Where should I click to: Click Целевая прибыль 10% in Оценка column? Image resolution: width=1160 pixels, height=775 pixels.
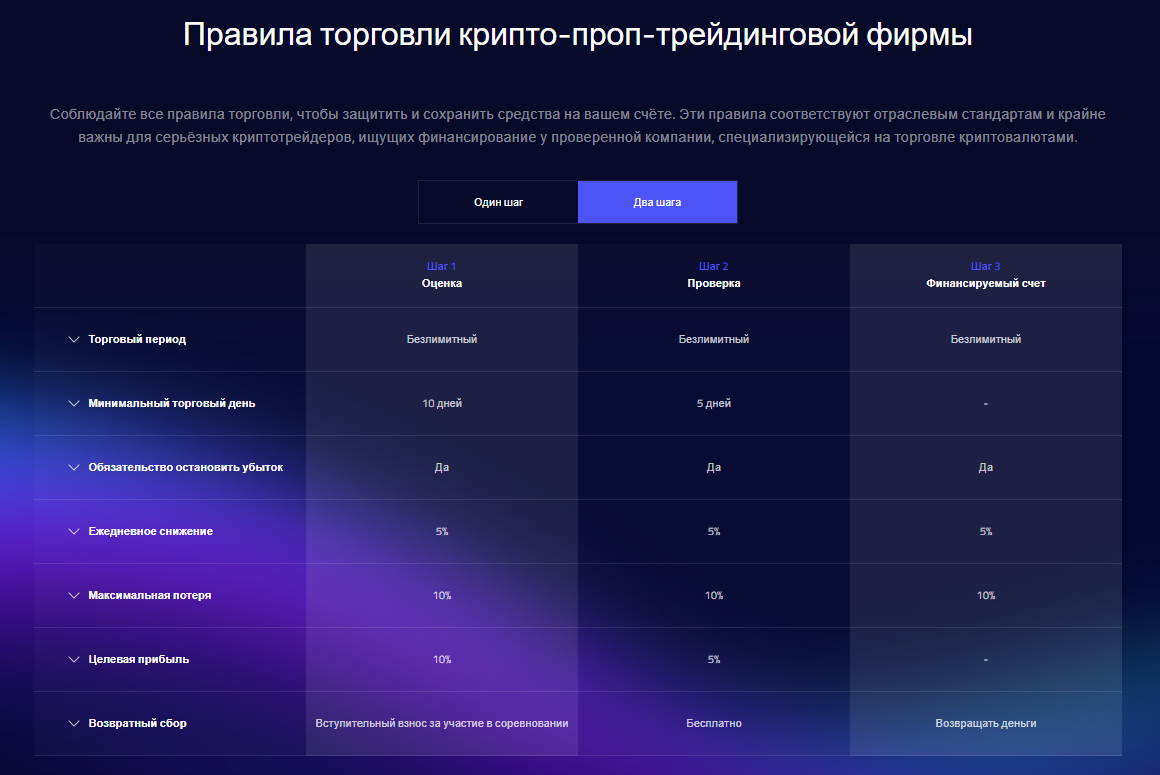tap(442, 659)
